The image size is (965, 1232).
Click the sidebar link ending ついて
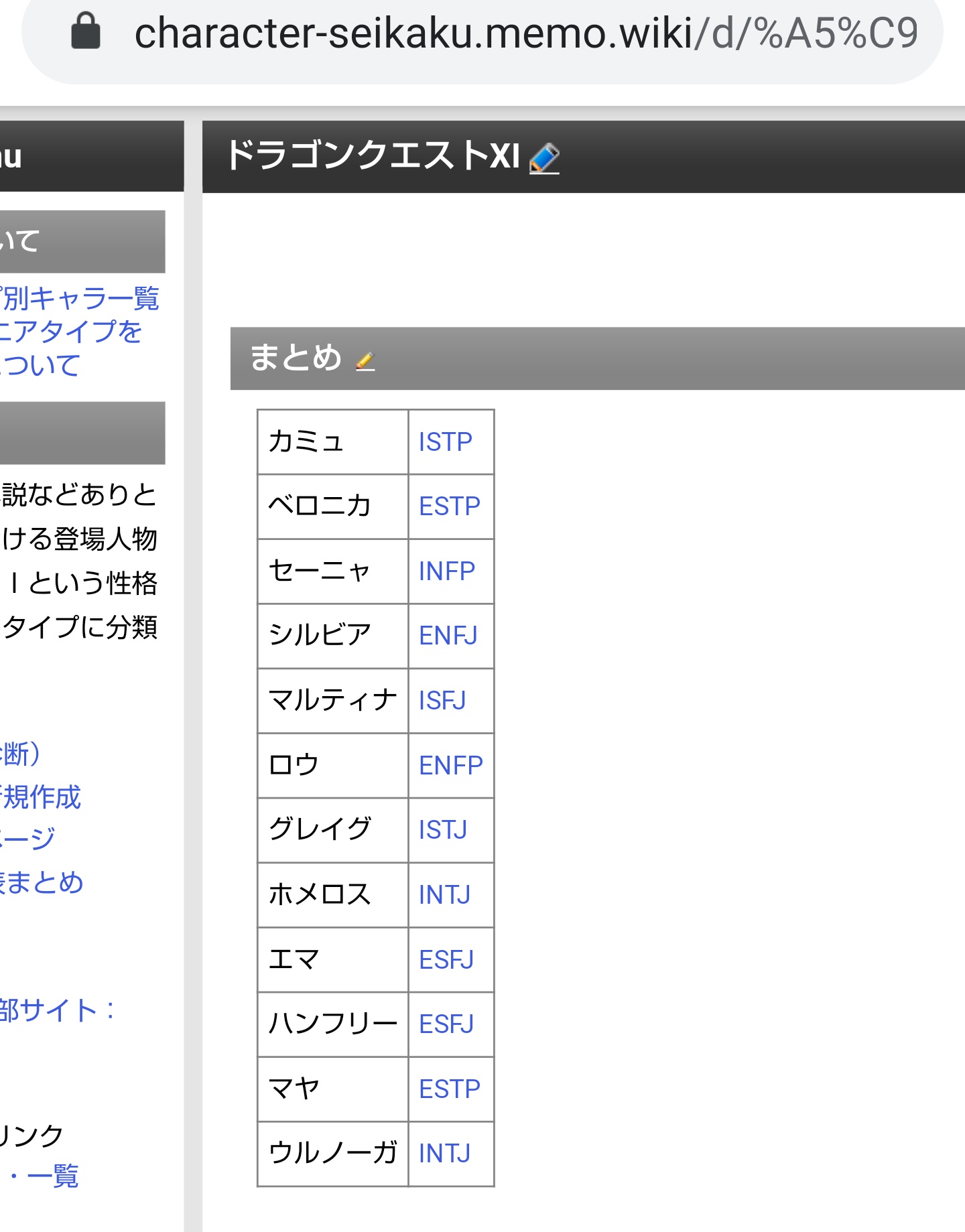40,366
